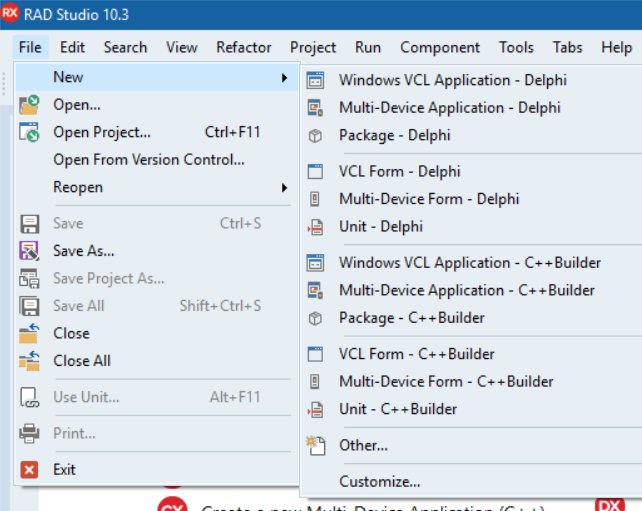This screenshot has width=642, height=511.
Task: Click the Open folder icon in File menu
Action: [30, 105]
